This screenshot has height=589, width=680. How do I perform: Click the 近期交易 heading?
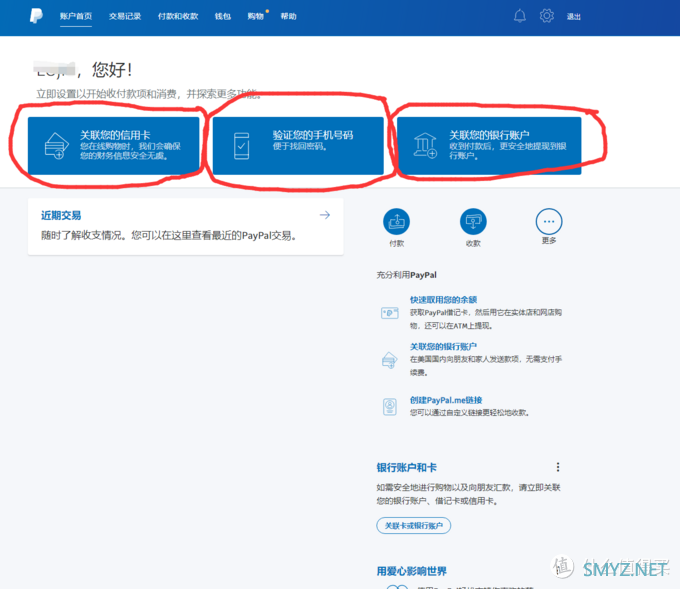pos(61,216)
